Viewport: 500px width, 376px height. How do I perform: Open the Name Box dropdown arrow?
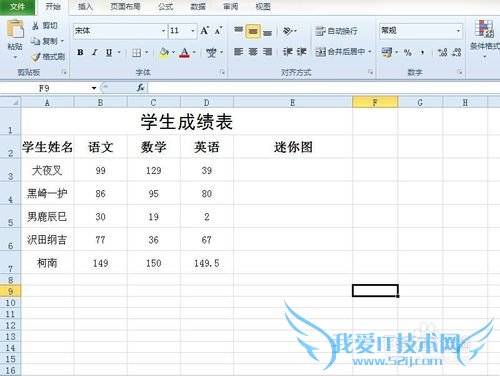coord(94,88)
